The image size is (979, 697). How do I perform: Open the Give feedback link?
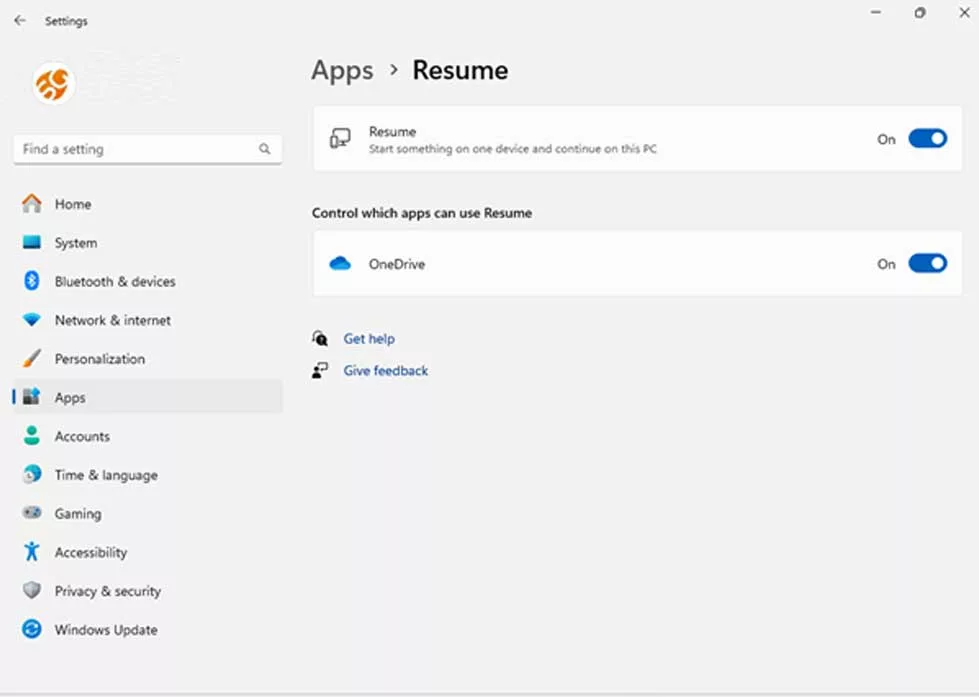(386, 370)
